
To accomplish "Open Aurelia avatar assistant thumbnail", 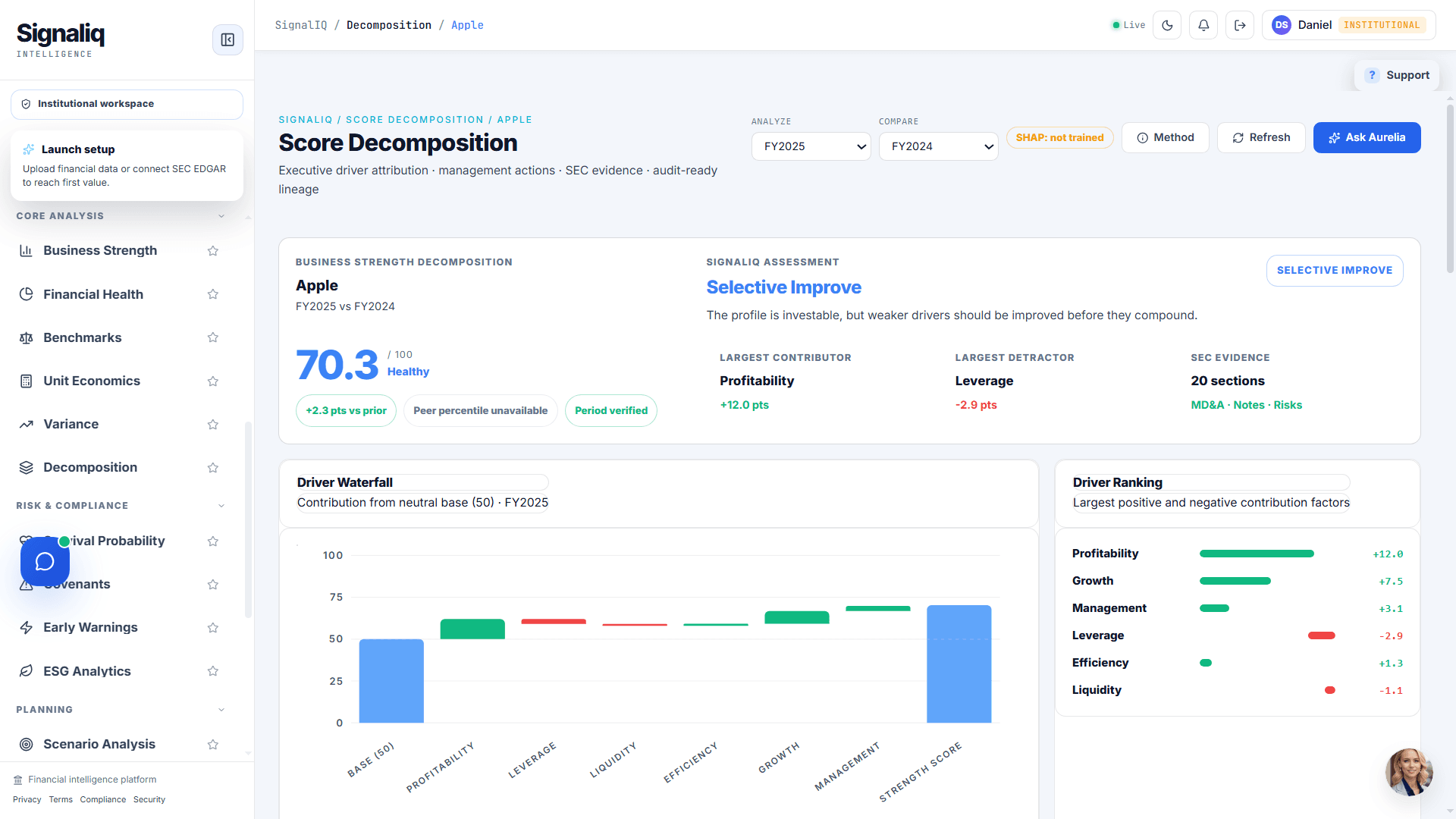I will coord(1408,772).
